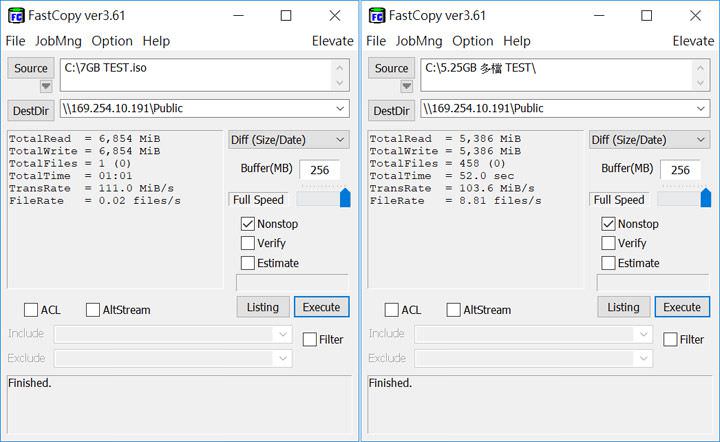
Task: Click the FastCopy app icon in right window title bar
Action: pos(377,16)
